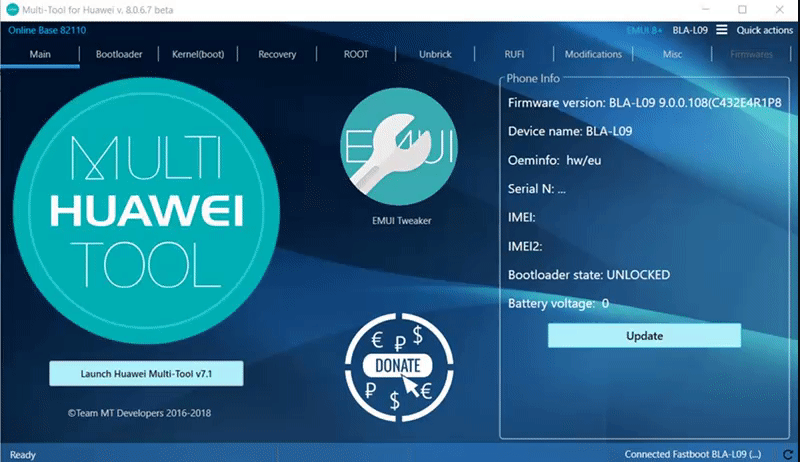Viewport: 800px width, 462px height.
Task: Minimize the Multi-Tool window
Action: [705, 10]
